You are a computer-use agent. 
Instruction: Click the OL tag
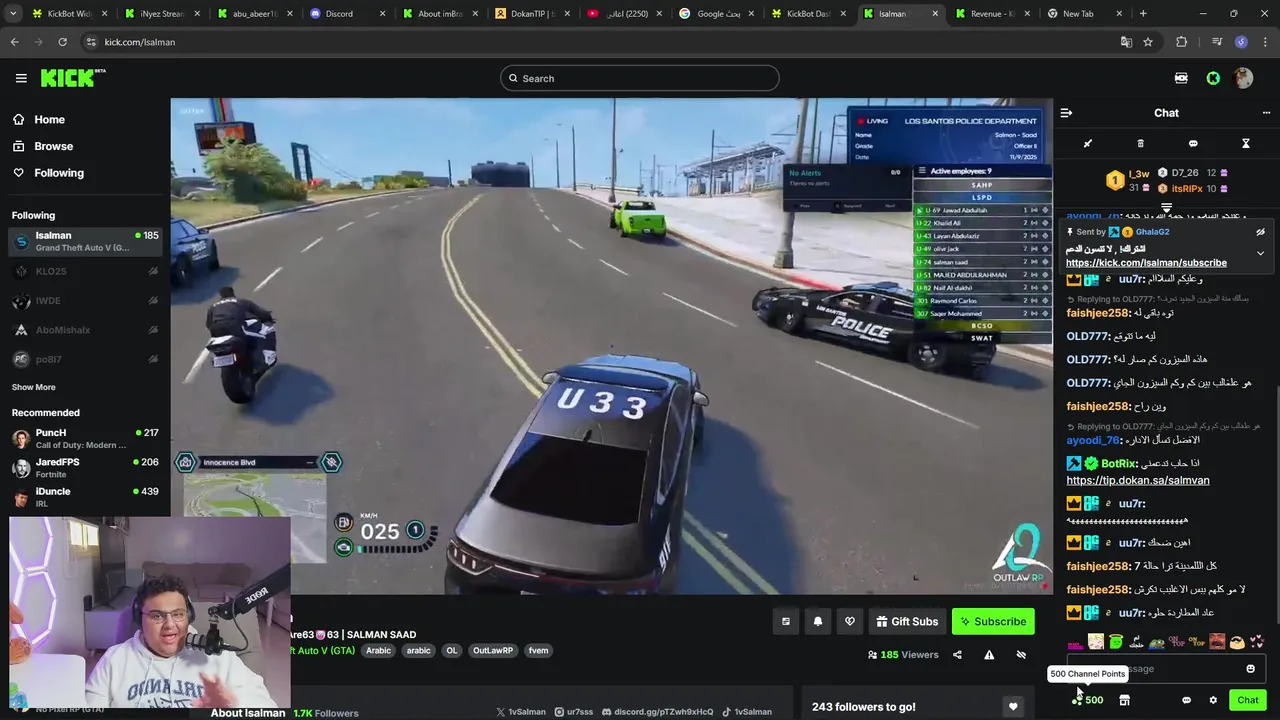[452, 651]
